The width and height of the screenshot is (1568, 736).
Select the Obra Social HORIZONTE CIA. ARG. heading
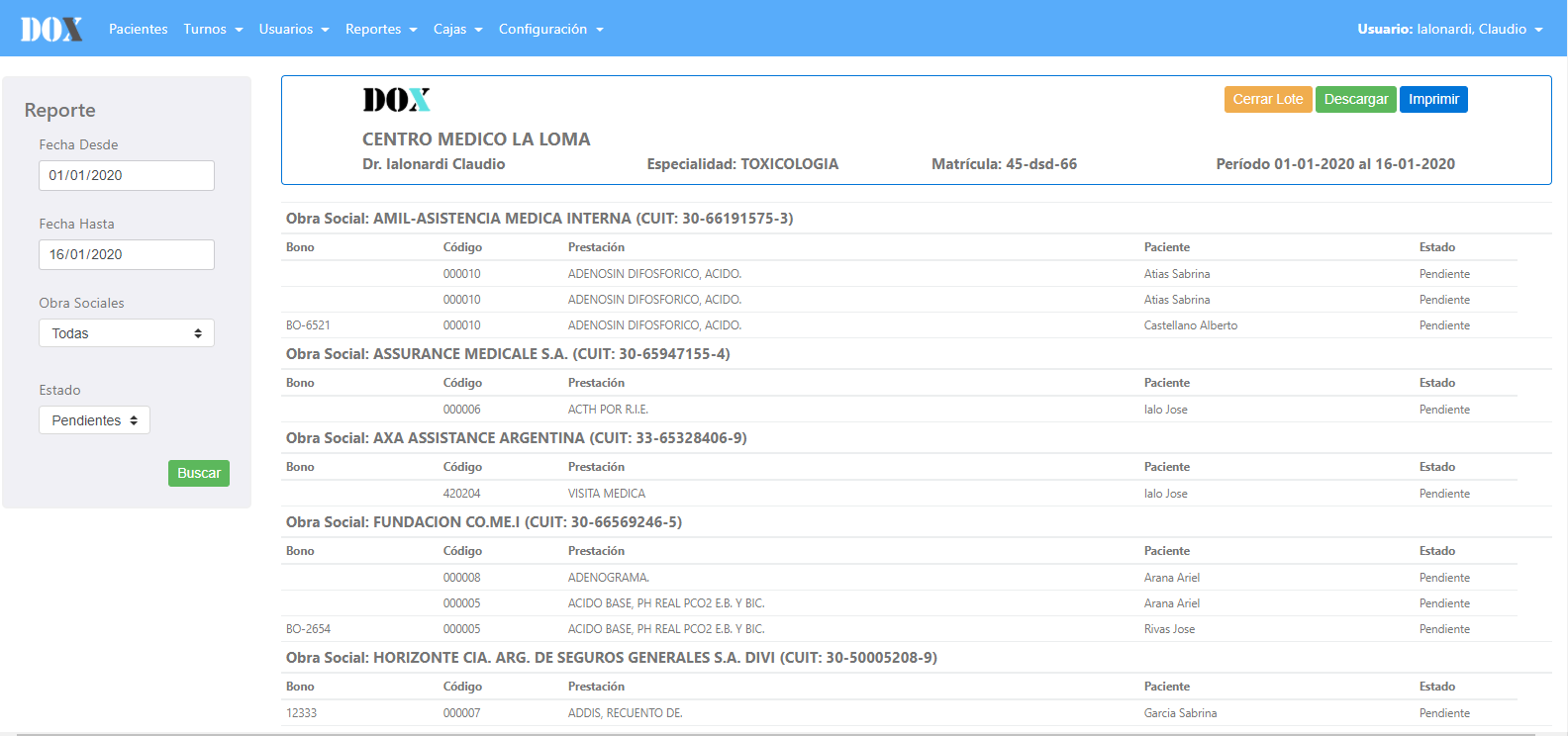click(612, 658)
